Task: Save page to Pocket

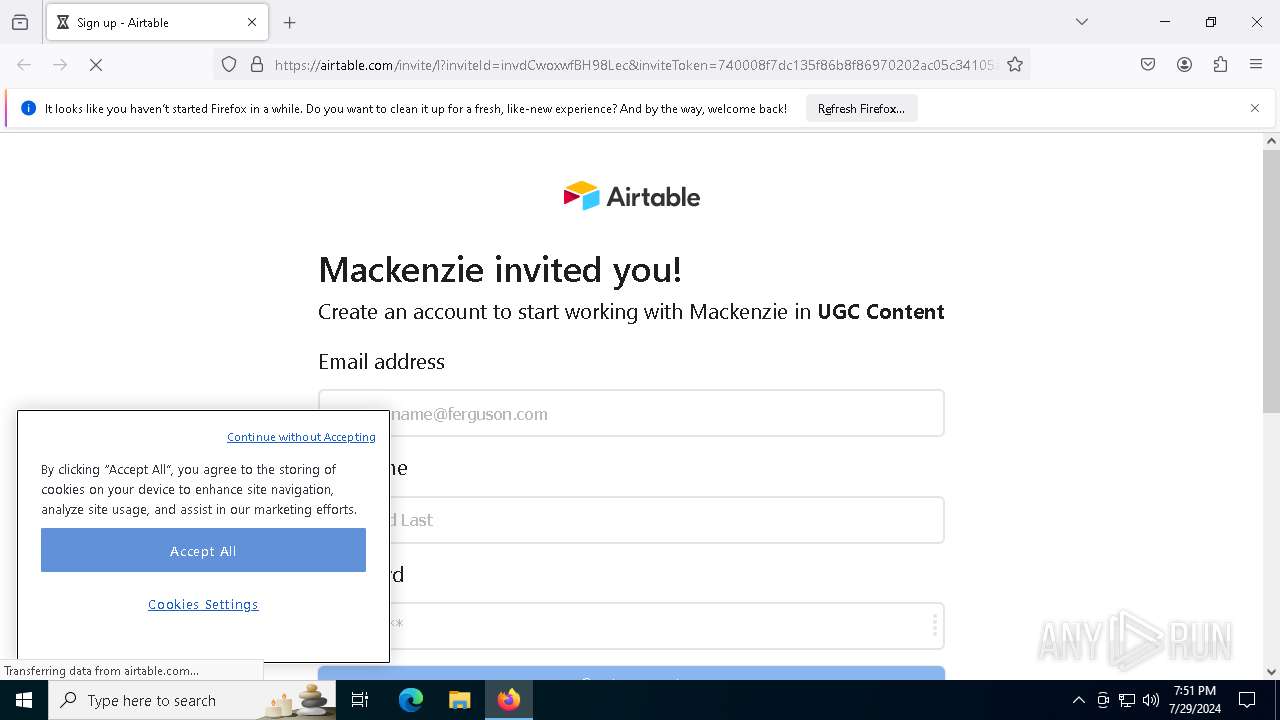Action: tap(1148, 65)
